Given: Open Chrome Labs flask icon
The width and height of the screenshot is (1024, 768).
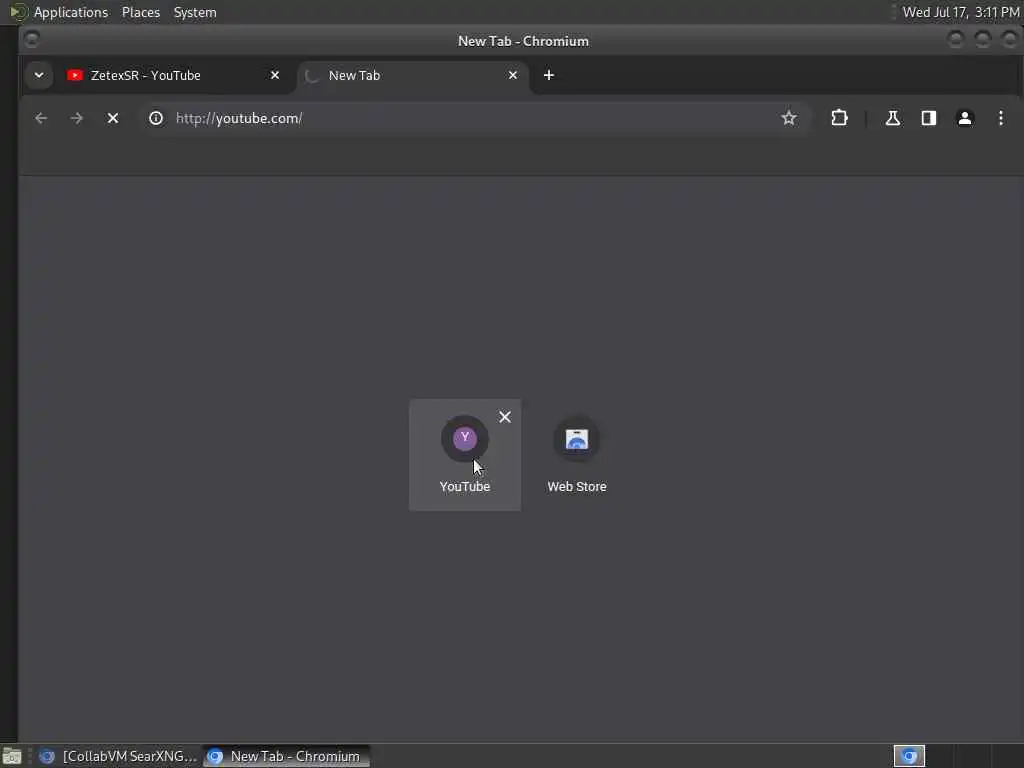Looking at the screenshot, I should pos(893,118).
